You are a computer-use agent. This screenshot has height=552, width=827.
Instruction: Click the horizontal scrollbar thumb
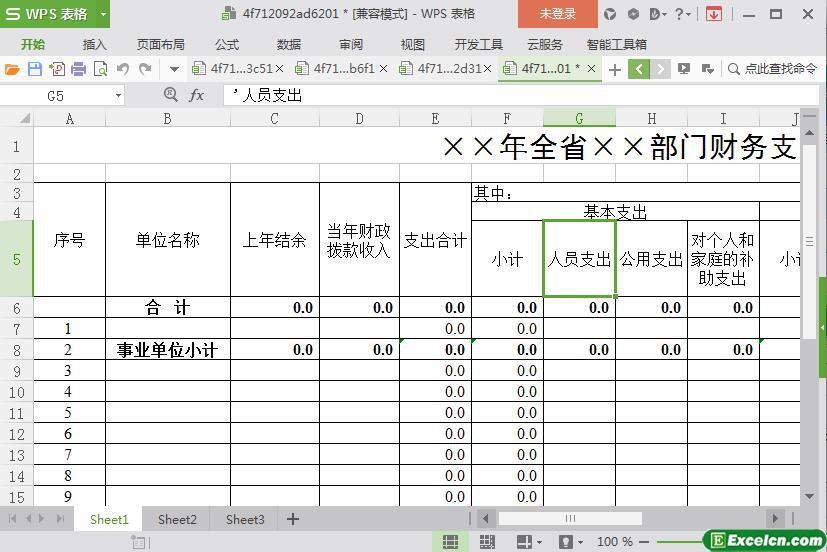pos(570,518)
